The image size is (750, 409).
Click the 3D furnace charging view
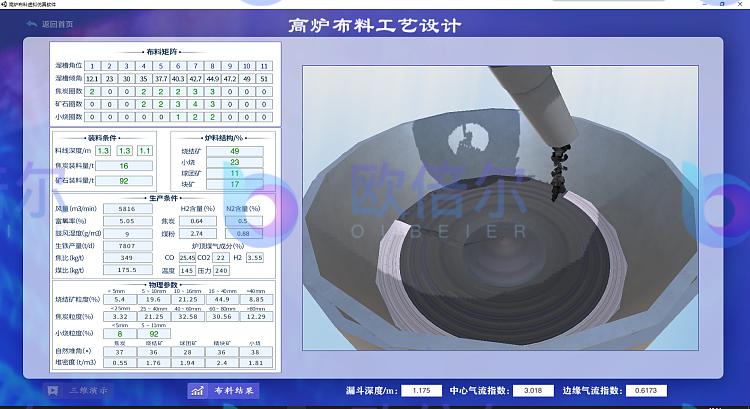coord(500,208)
